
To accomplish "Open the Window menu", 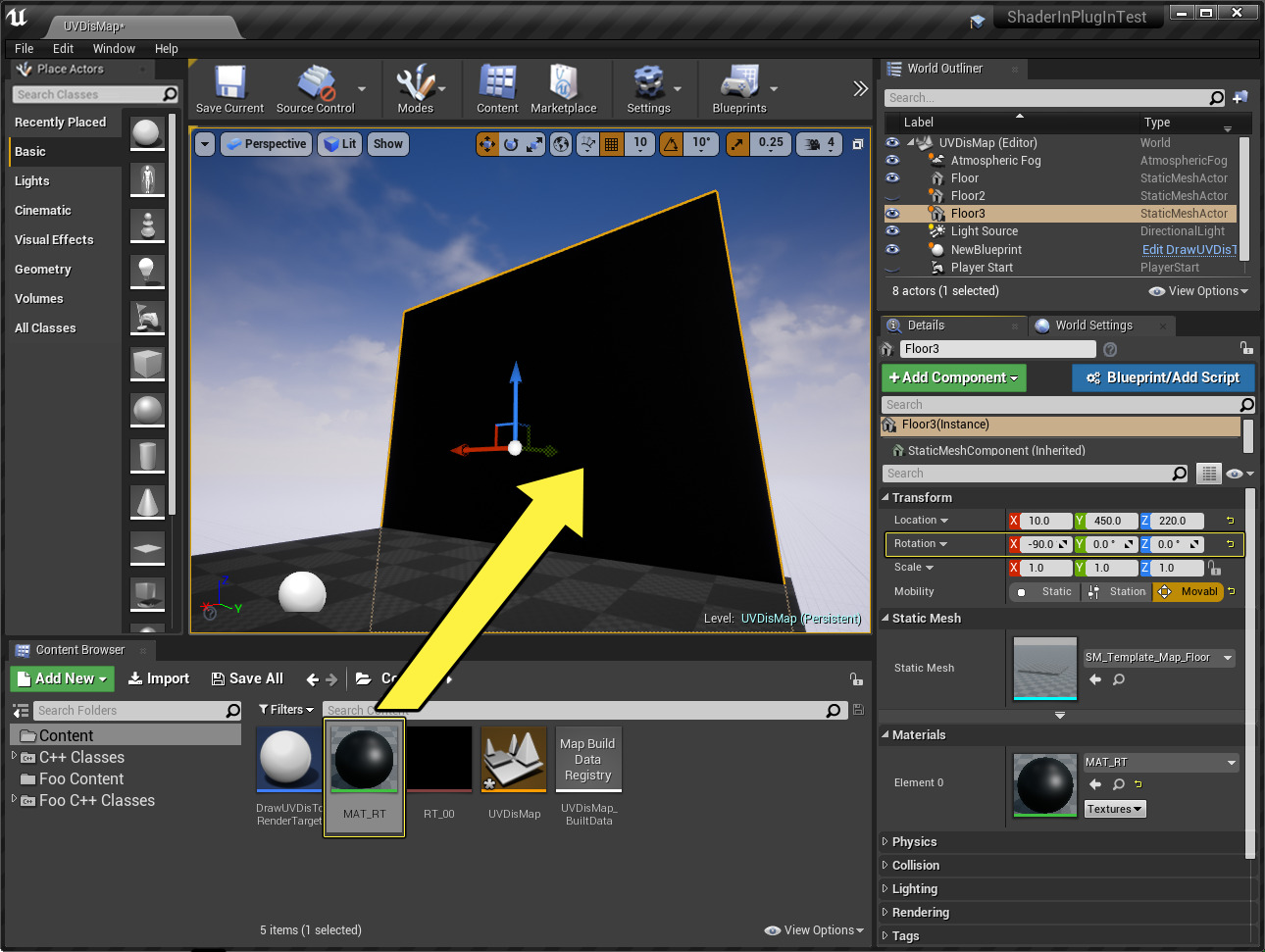I will coord(114,49).
